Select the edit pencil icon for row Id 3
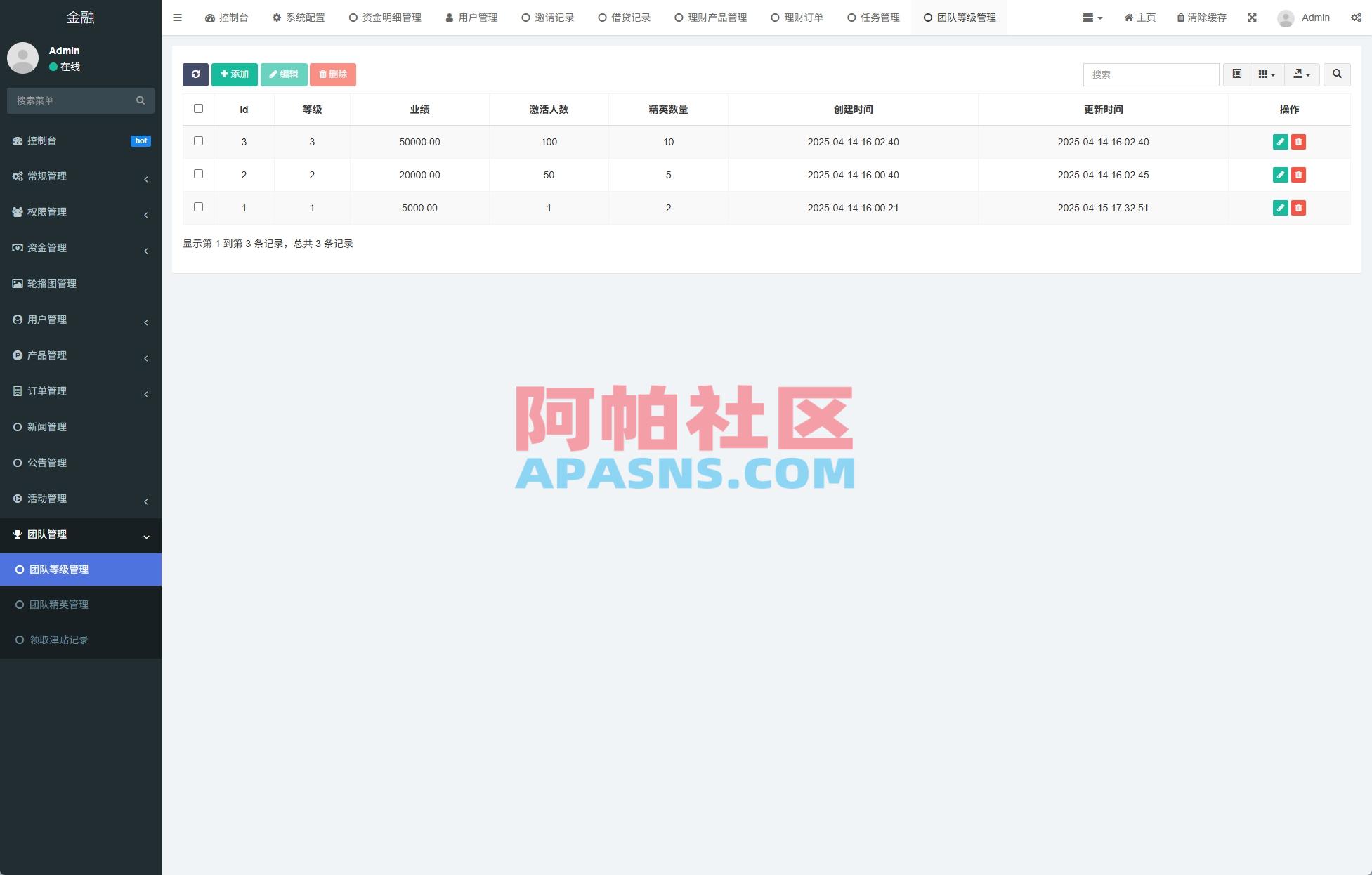 [x=1280, y=142]
